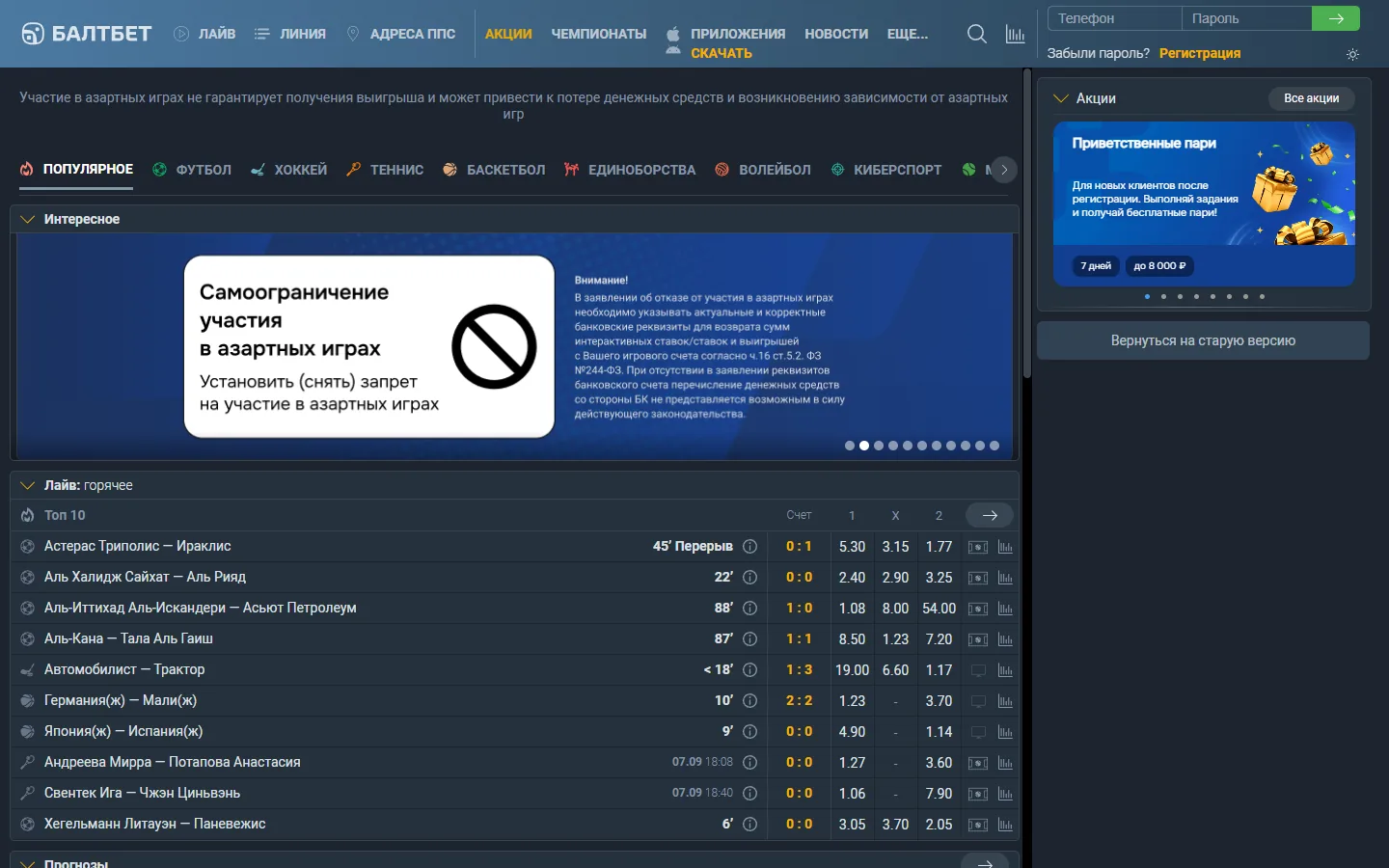Show info for Япония(ж) – Испания(ж)
1389x868 pixels.
point(749,732)
